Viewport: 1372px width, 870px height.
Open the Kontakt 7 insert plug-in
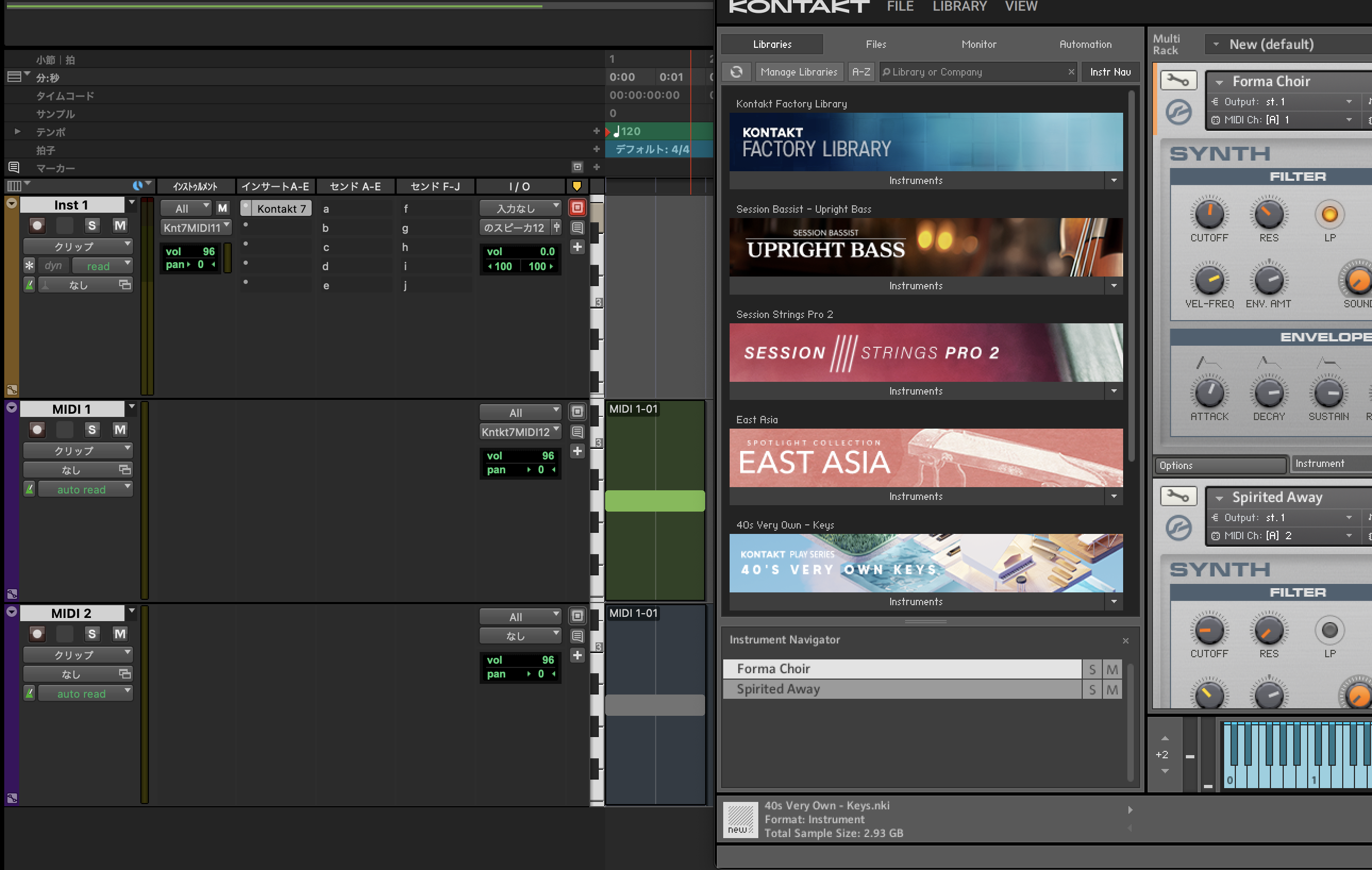coord(281,208)
